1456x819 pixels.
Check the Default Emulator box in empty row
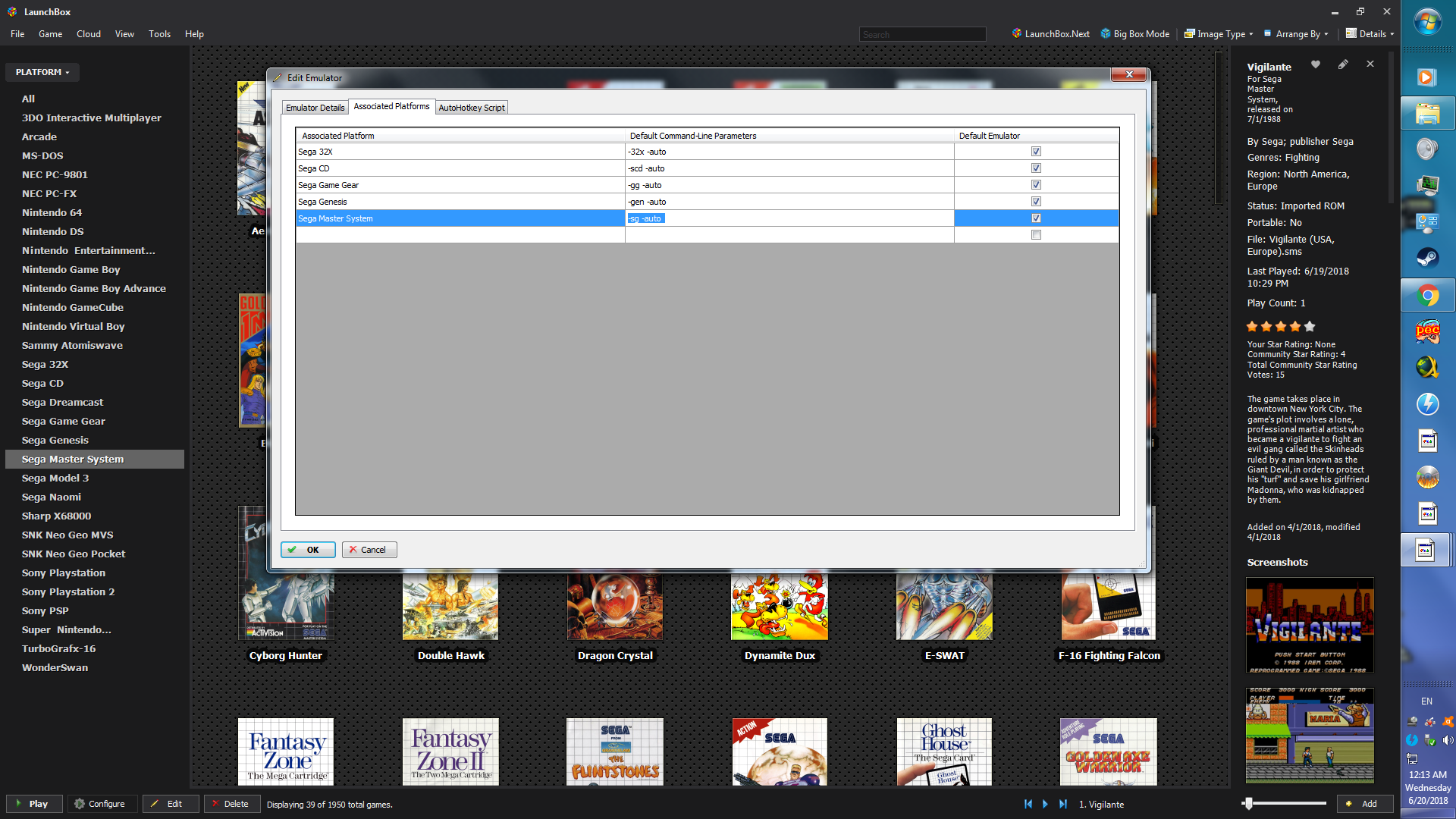coord(1036,235)
